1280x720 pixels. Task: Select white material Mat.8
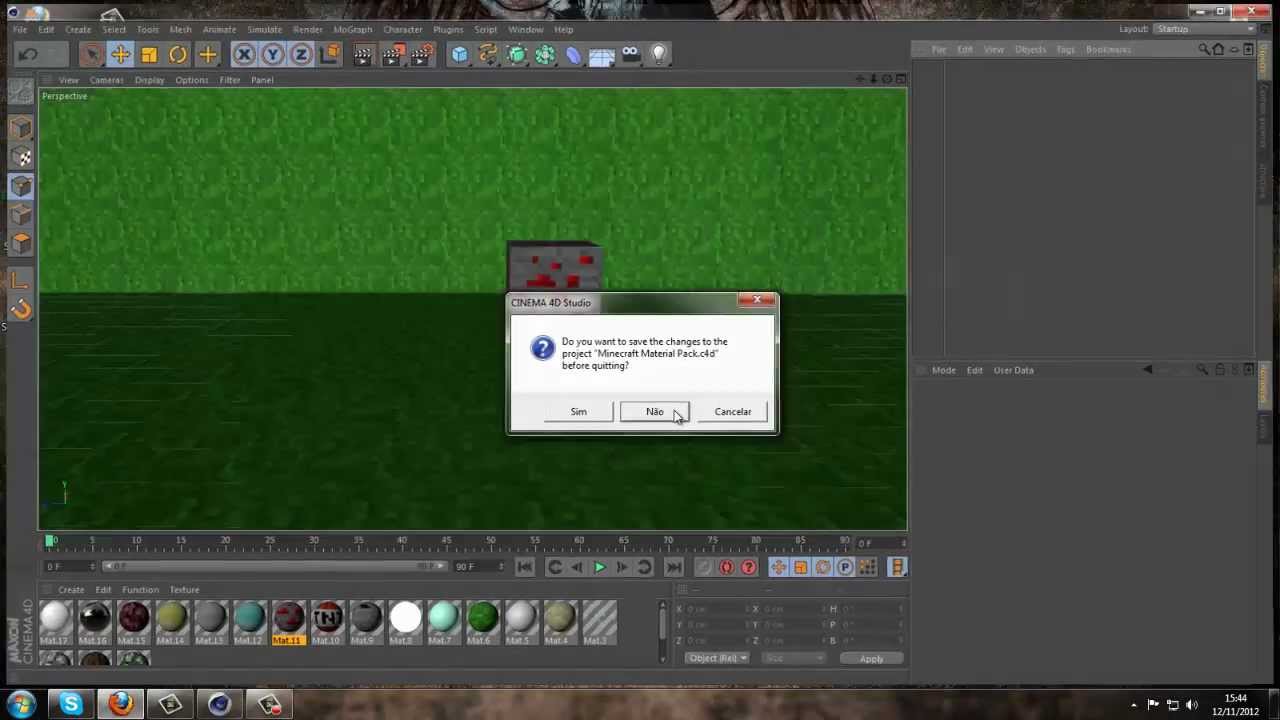[405, 623]
